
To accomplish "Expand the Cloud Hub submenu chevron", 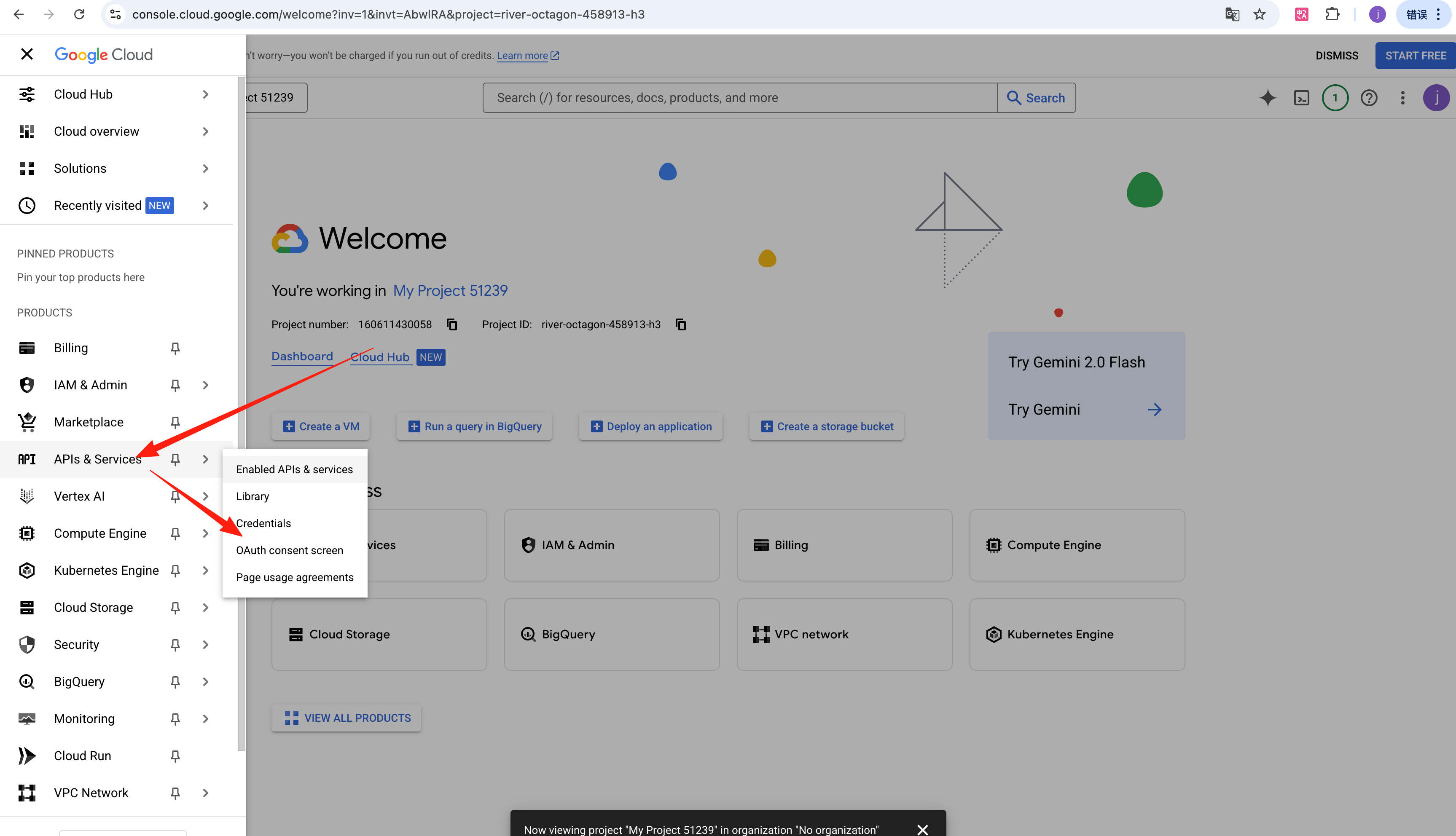I will 206,94.
